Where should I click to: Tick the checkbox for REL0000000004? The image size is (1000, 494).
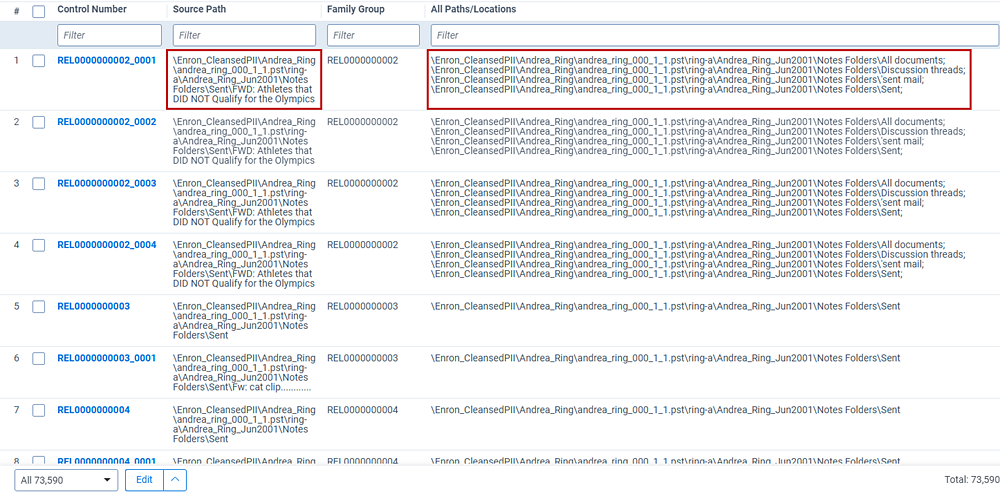point(38,410)
